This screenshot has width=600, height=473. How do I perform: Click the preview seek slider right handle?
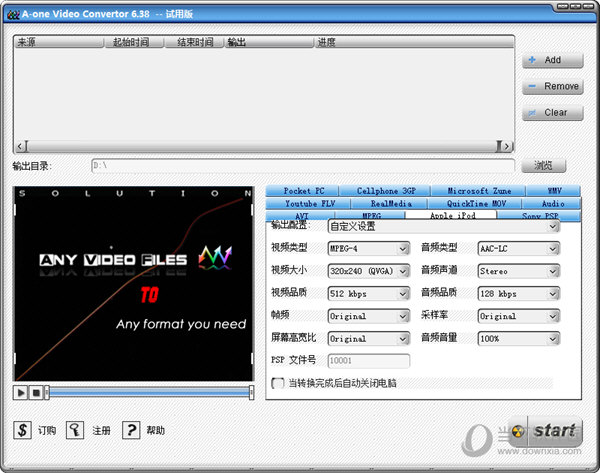[x=251, y=393]
